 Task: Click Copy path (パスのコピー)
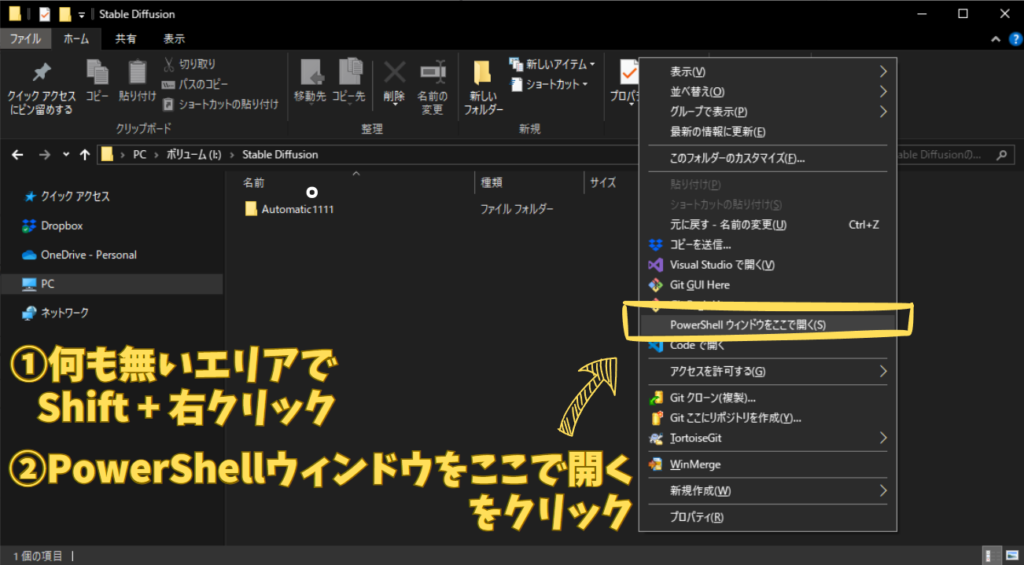[x=195, y=84]
